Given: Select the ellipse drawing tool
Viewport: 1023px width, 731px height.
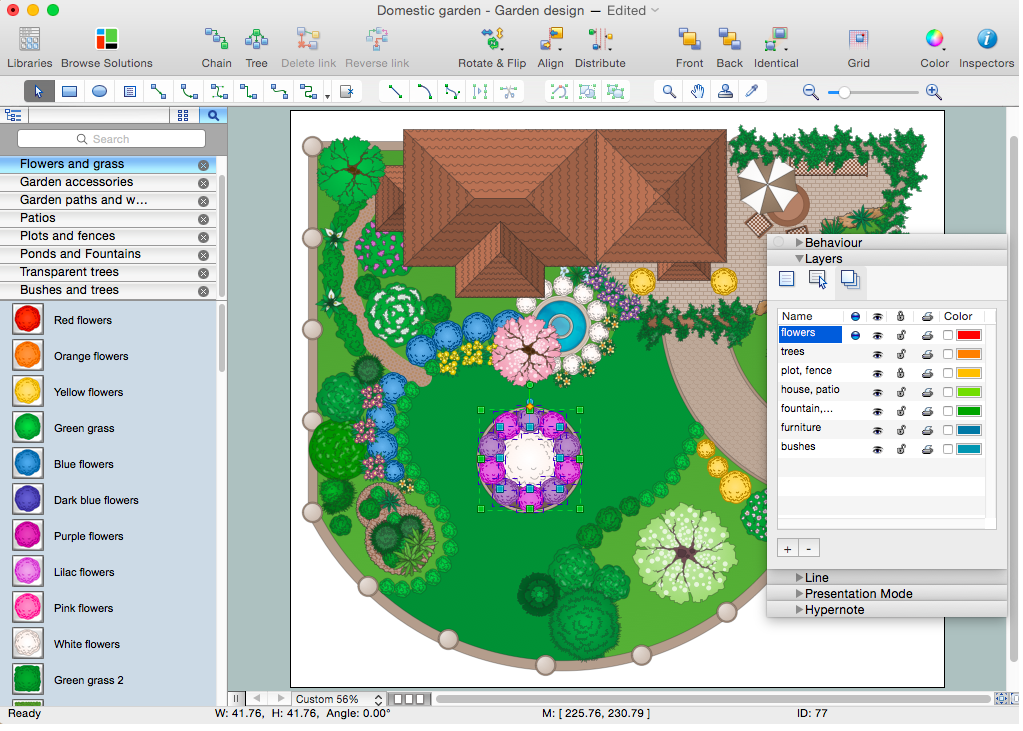Looking at the screenshot, I should 99,91.
